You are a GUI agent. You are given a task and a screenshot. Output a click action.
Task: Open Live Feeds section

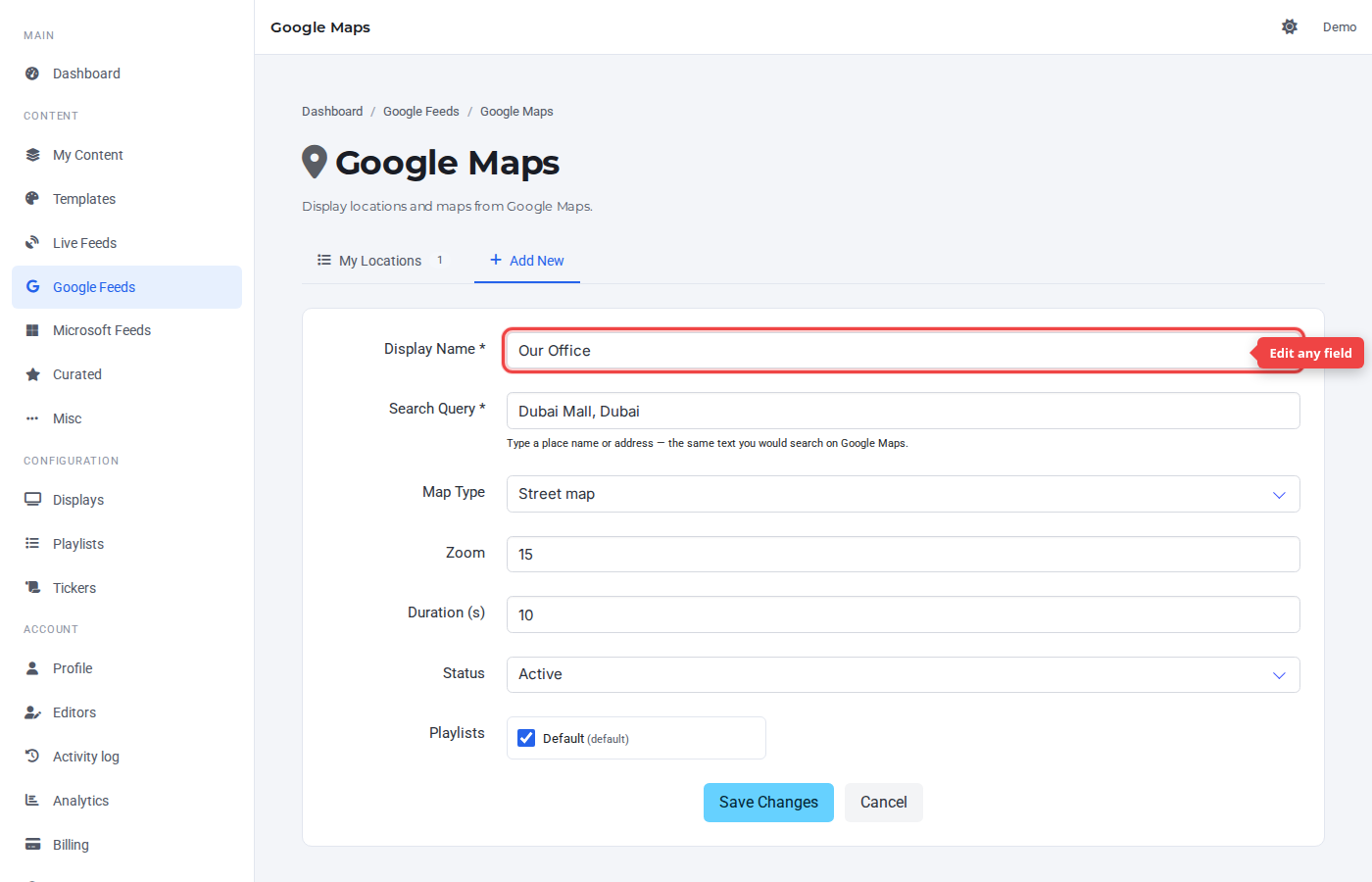point(126,243)
